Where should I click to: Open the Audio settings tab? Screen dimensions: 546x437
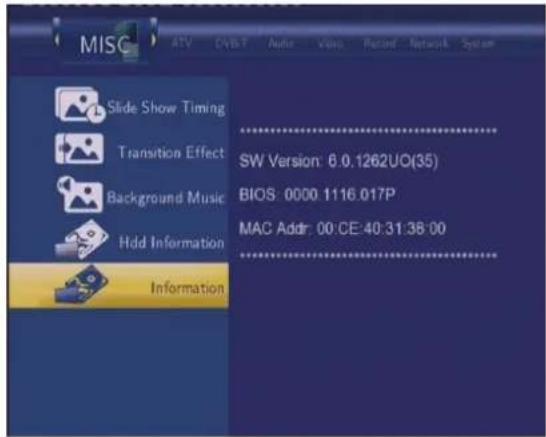click(x=281, y=44)
